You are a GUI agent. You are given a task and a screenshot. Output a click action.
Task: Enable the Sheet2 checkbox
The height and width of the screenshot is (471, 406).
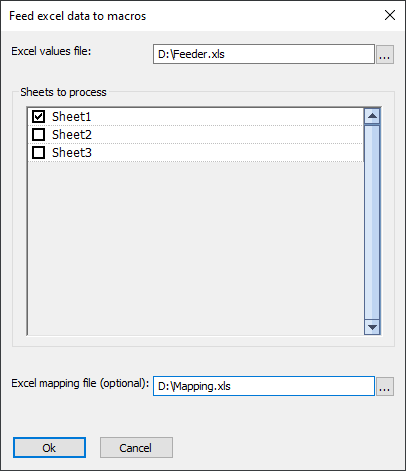click(39, 135)
